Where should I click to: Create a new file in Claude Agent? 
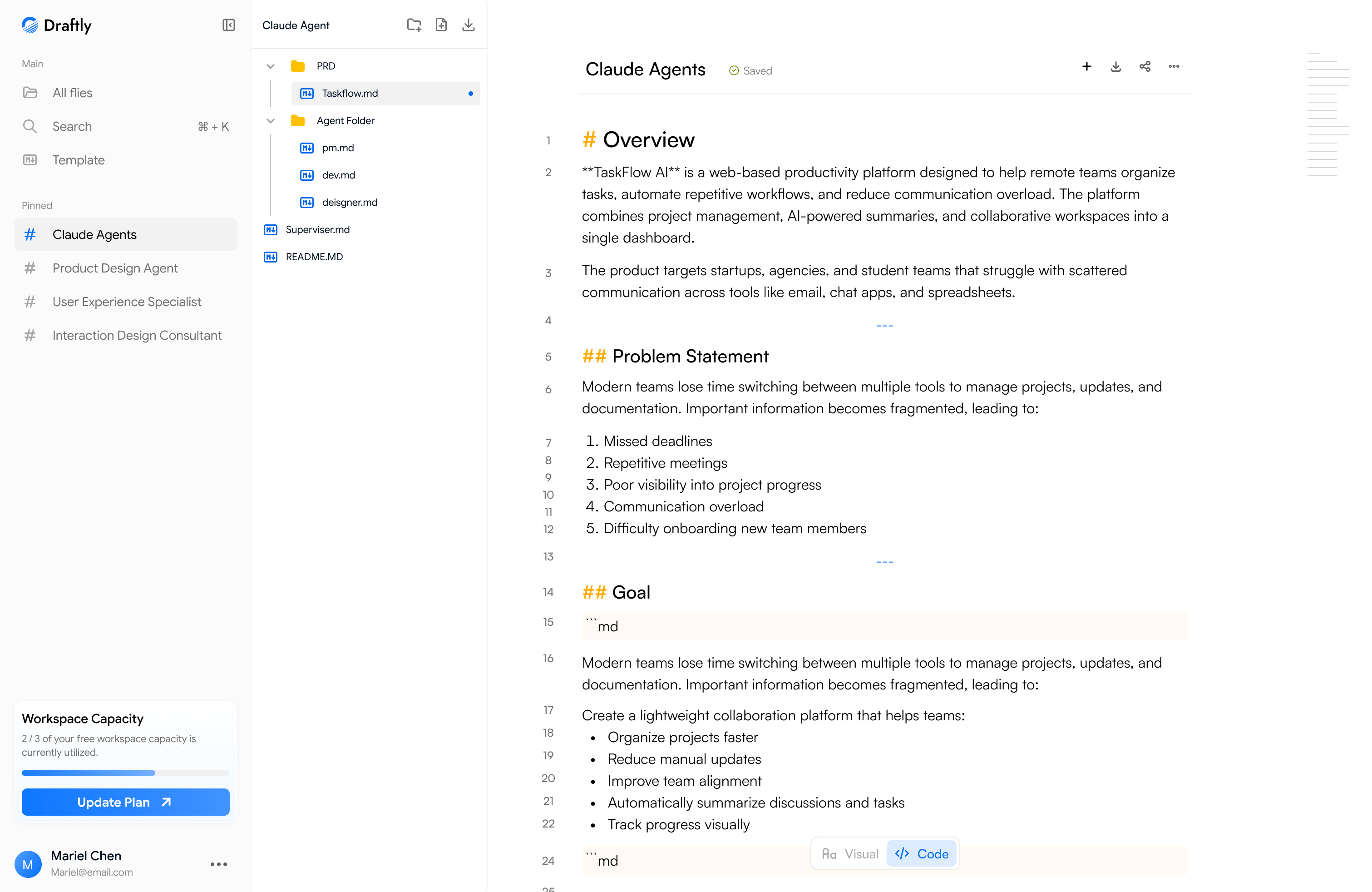(441, 25)
